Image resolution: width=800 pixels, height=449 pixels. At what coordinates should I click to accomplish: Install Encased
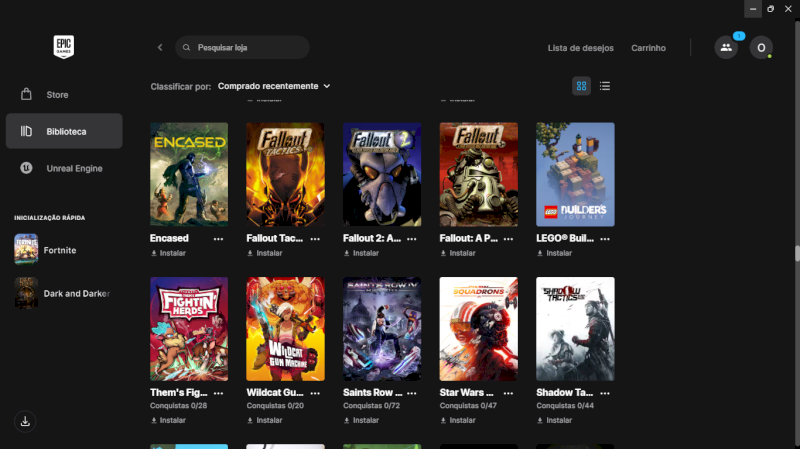168,253
